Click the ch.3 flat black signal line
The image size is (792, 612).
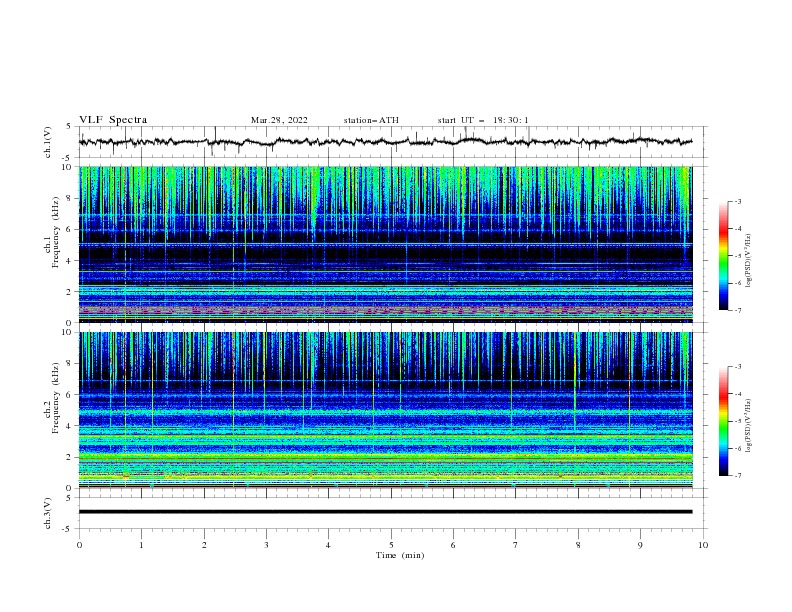[x=385, y=512]
